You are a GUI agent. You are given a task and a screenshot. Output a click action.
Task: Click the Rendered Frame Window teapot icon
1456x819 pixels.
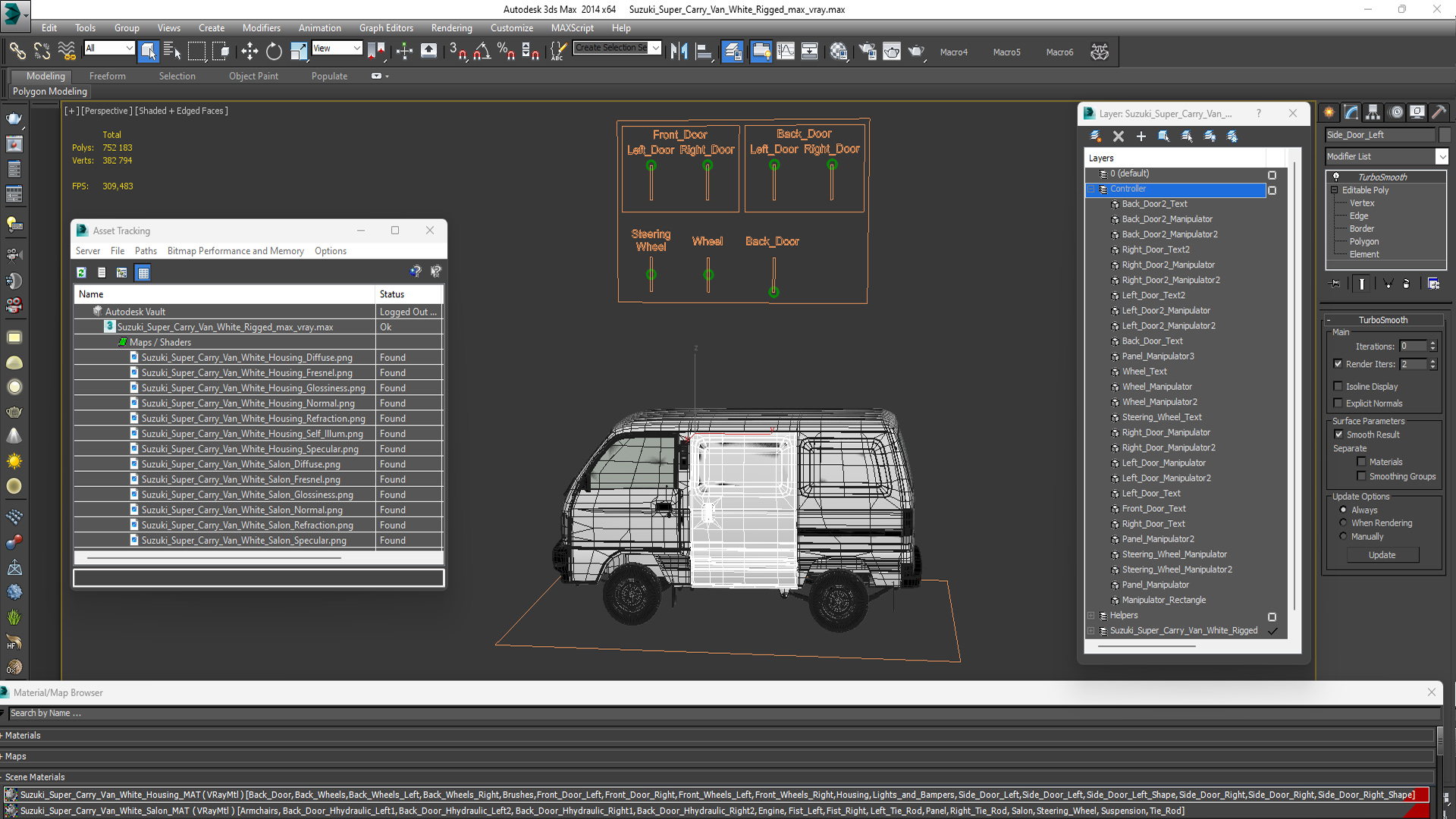(x=892, y=52)
